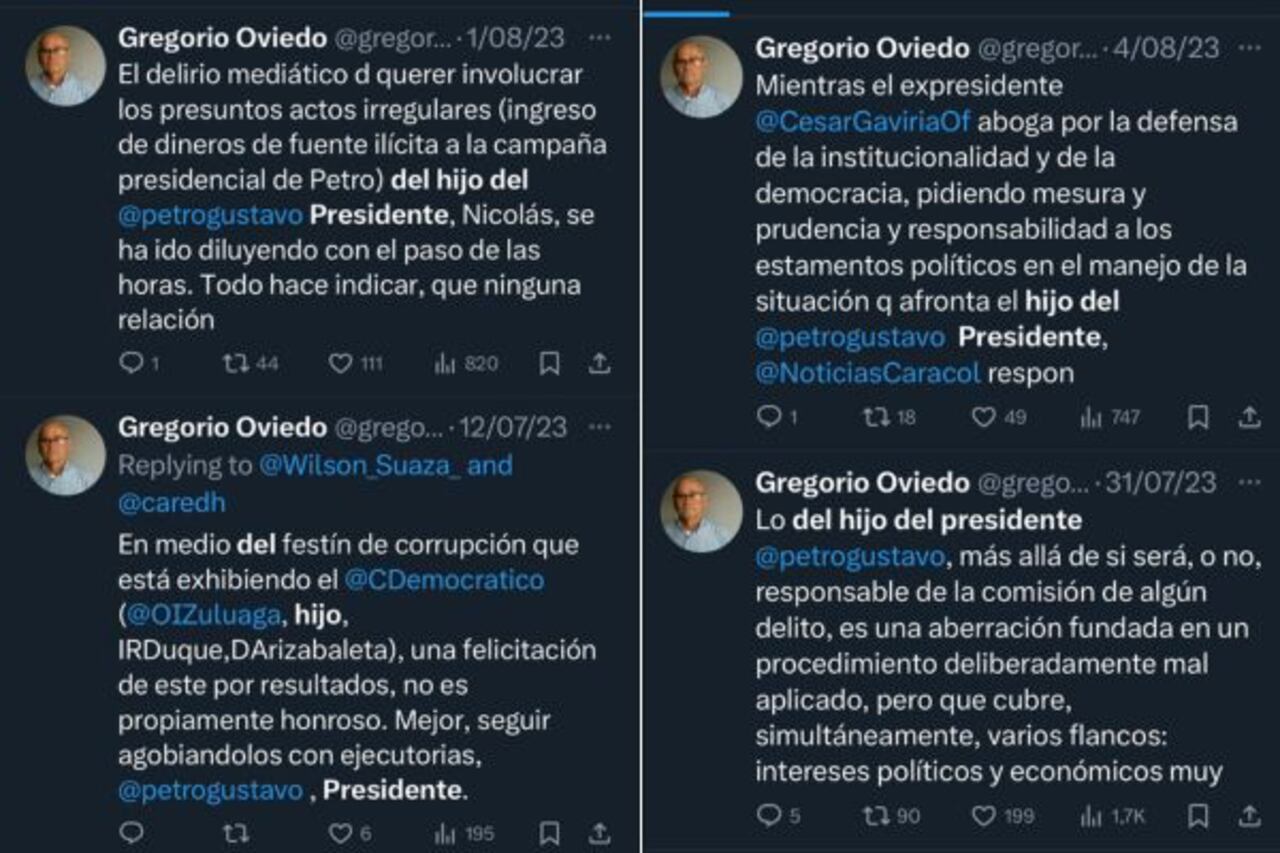Open more options for the 1/08/23 tweet
1280x853 pixels.
click(x=600, y=38)
